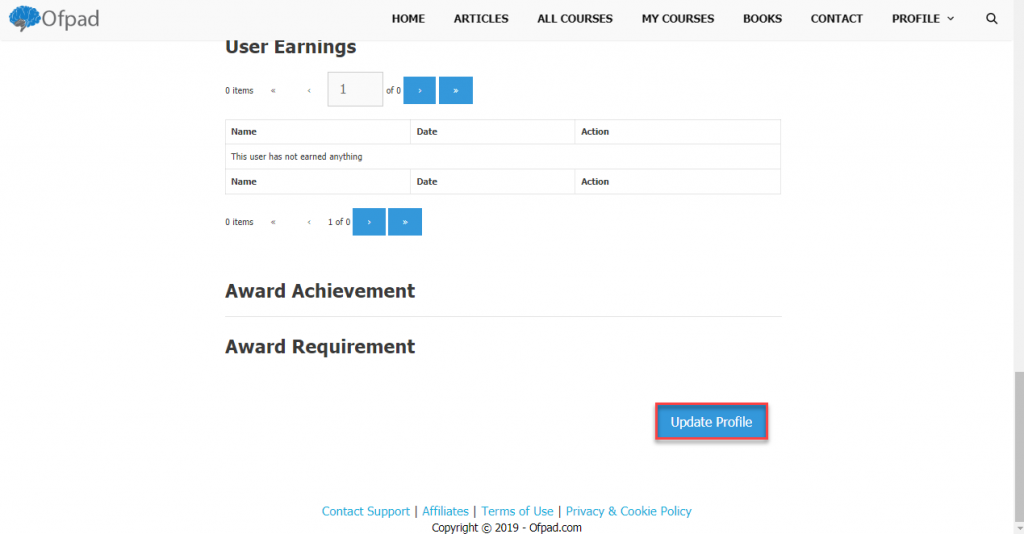Click first page arrow in top pagination
This screenshot has width=1024, height=534.
coord(273,91)
